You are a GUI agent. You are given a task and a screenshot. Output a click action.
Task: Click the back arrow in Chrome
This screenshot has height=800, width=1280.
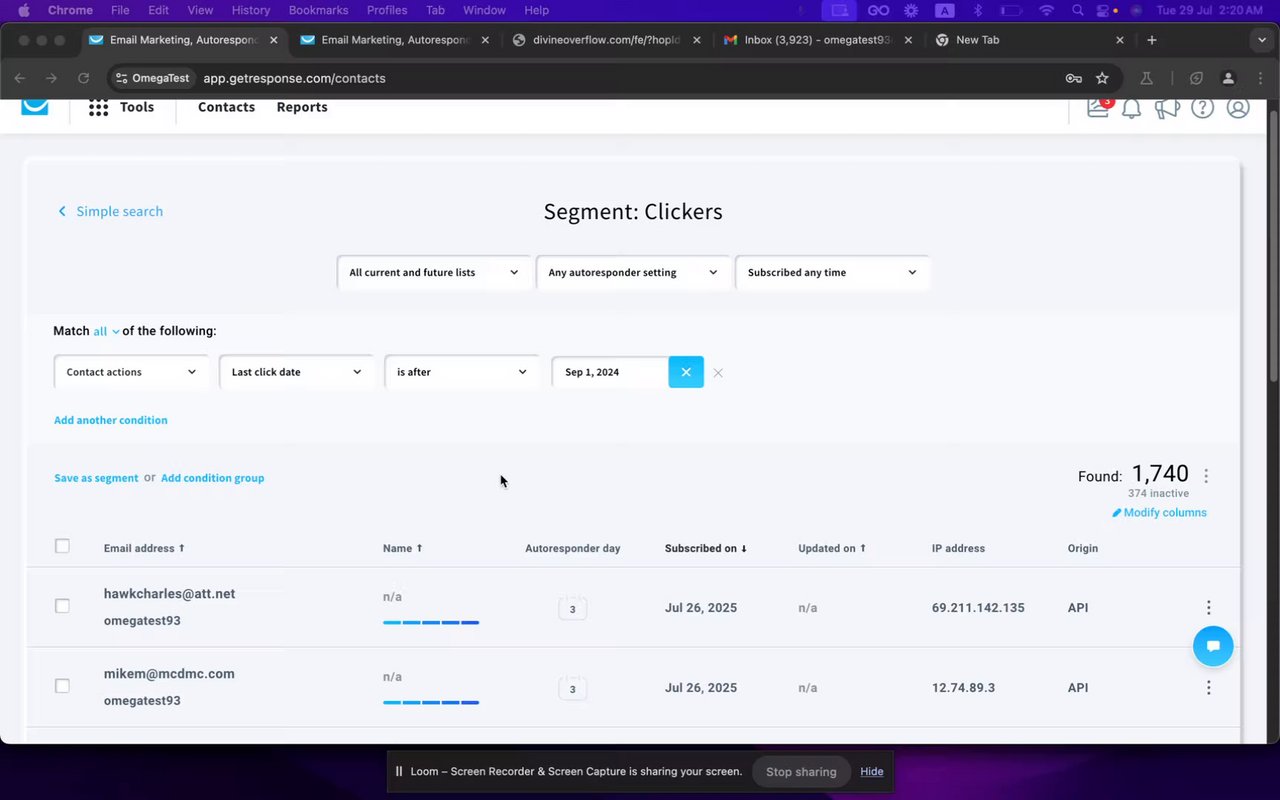click(x=20, y=78)
